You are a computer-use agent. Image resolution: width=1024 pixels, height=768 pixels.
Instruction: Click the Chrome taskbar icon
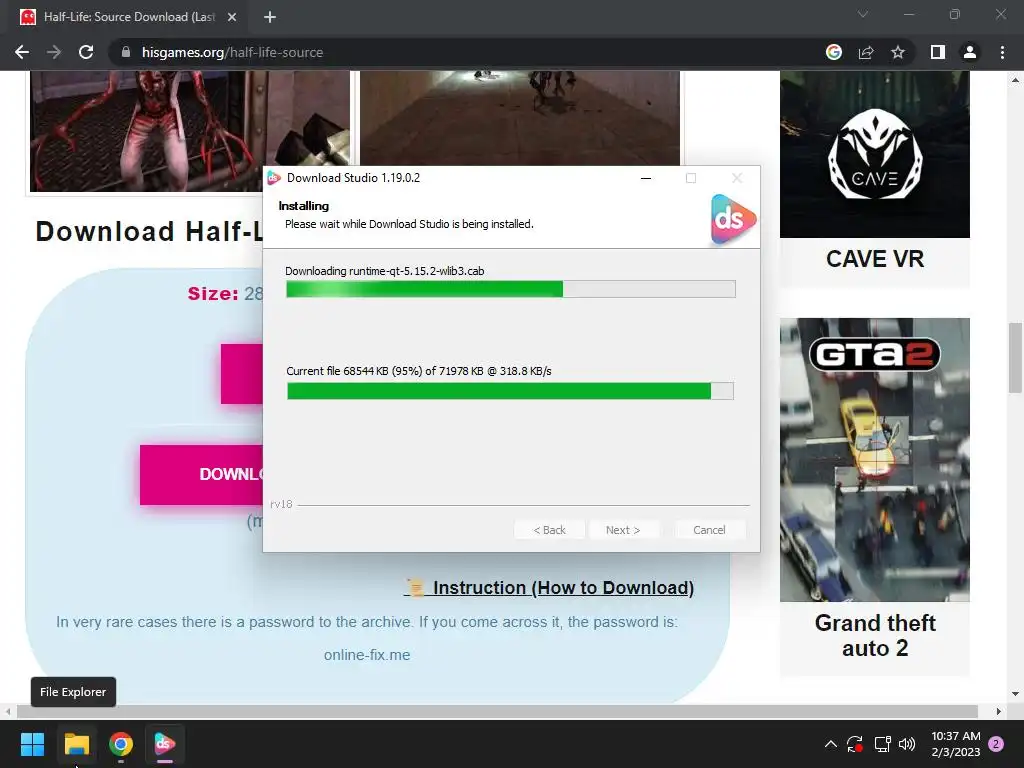(121, 744)
